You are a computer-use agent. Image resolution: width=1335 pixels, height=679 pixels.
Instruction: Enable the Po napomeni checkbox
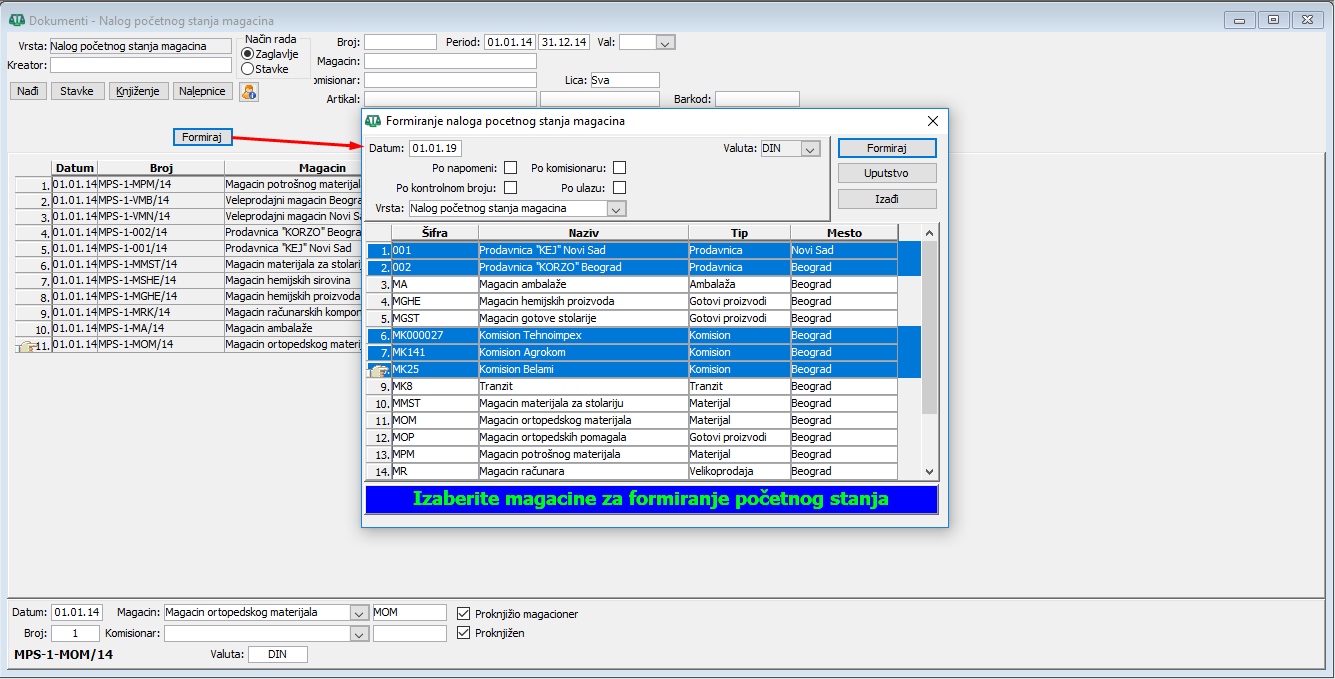[511, 168]
